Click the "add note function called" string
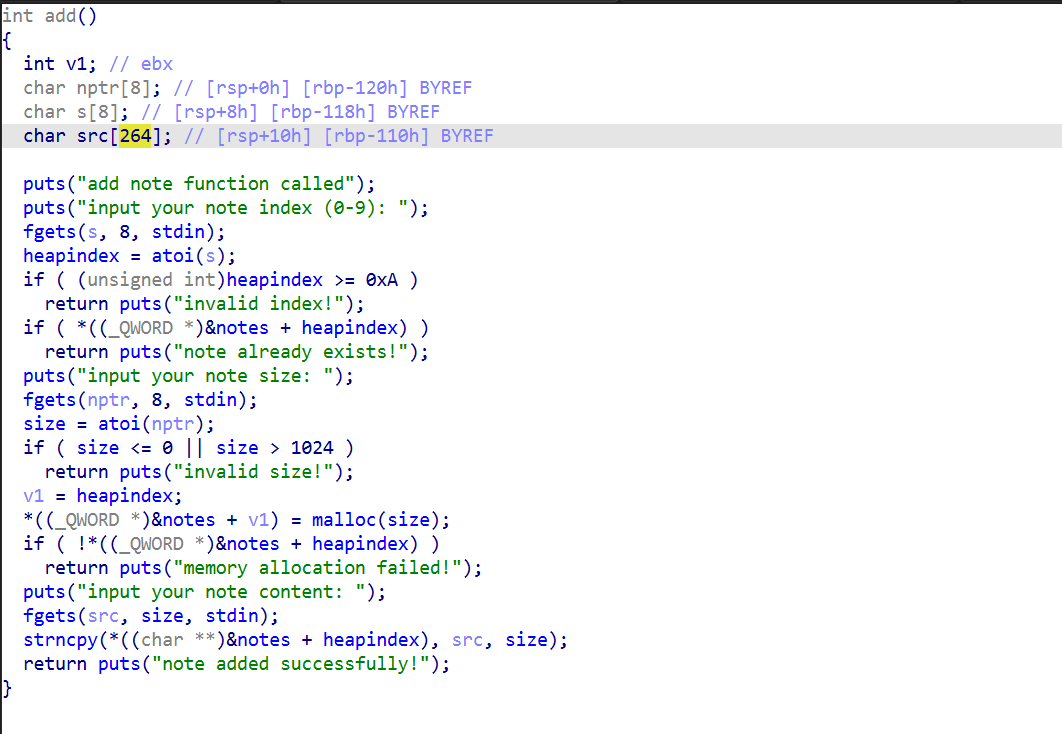This screenshot has width=1062, height=734. (x=210, y=184)
